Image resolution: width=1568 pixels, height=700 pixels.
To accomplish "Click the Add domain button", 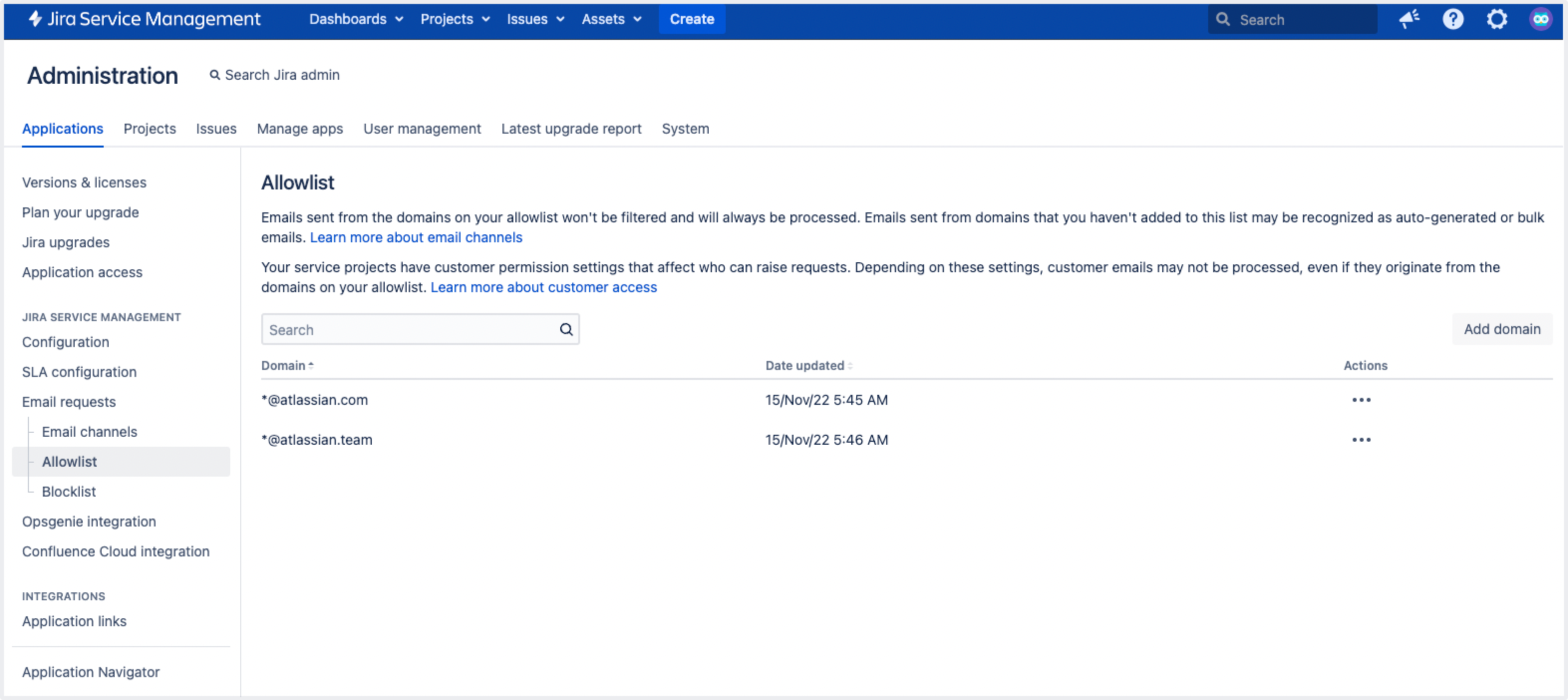I will 1502,329.
